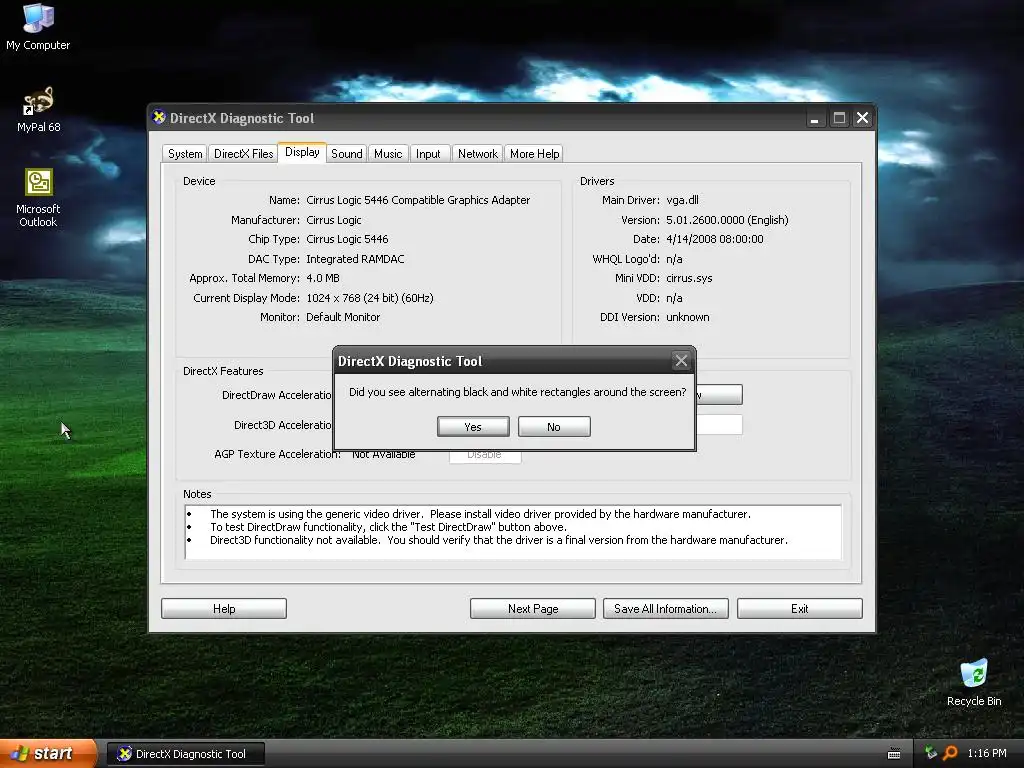Click the device name Cirrus Logic 5446 Compatible
This screenshot has height=768, width=1024.
click(x=418, y=200)
